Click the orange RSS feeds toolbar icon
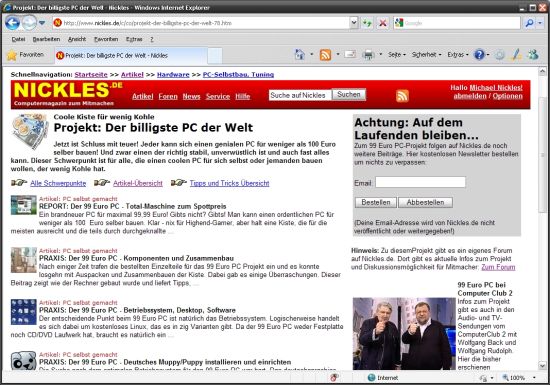 coord(325,55)
